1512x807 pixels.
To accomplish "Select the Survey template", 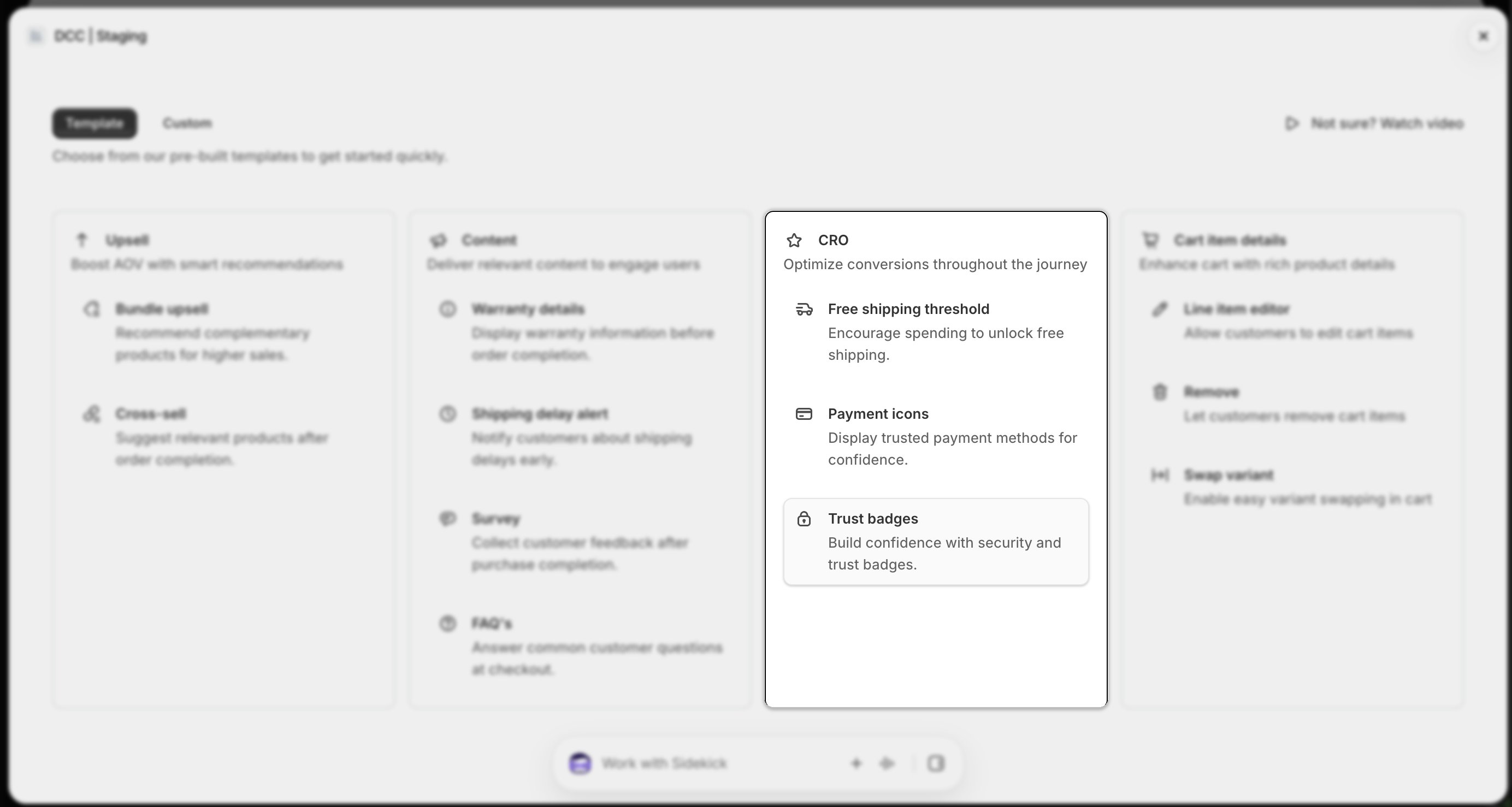I will point(580,542).
